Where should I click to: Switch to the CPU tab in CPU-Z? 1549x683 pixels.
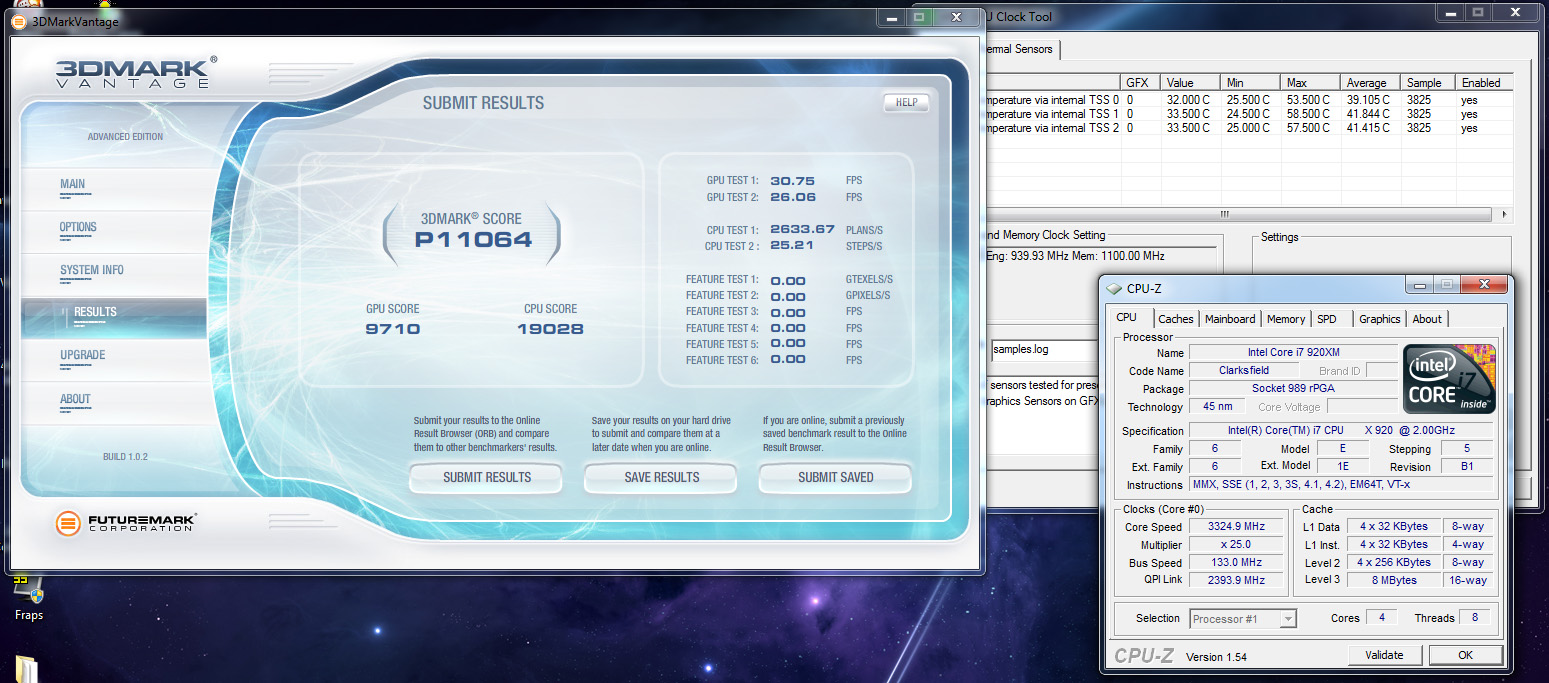coord(1126,318)
